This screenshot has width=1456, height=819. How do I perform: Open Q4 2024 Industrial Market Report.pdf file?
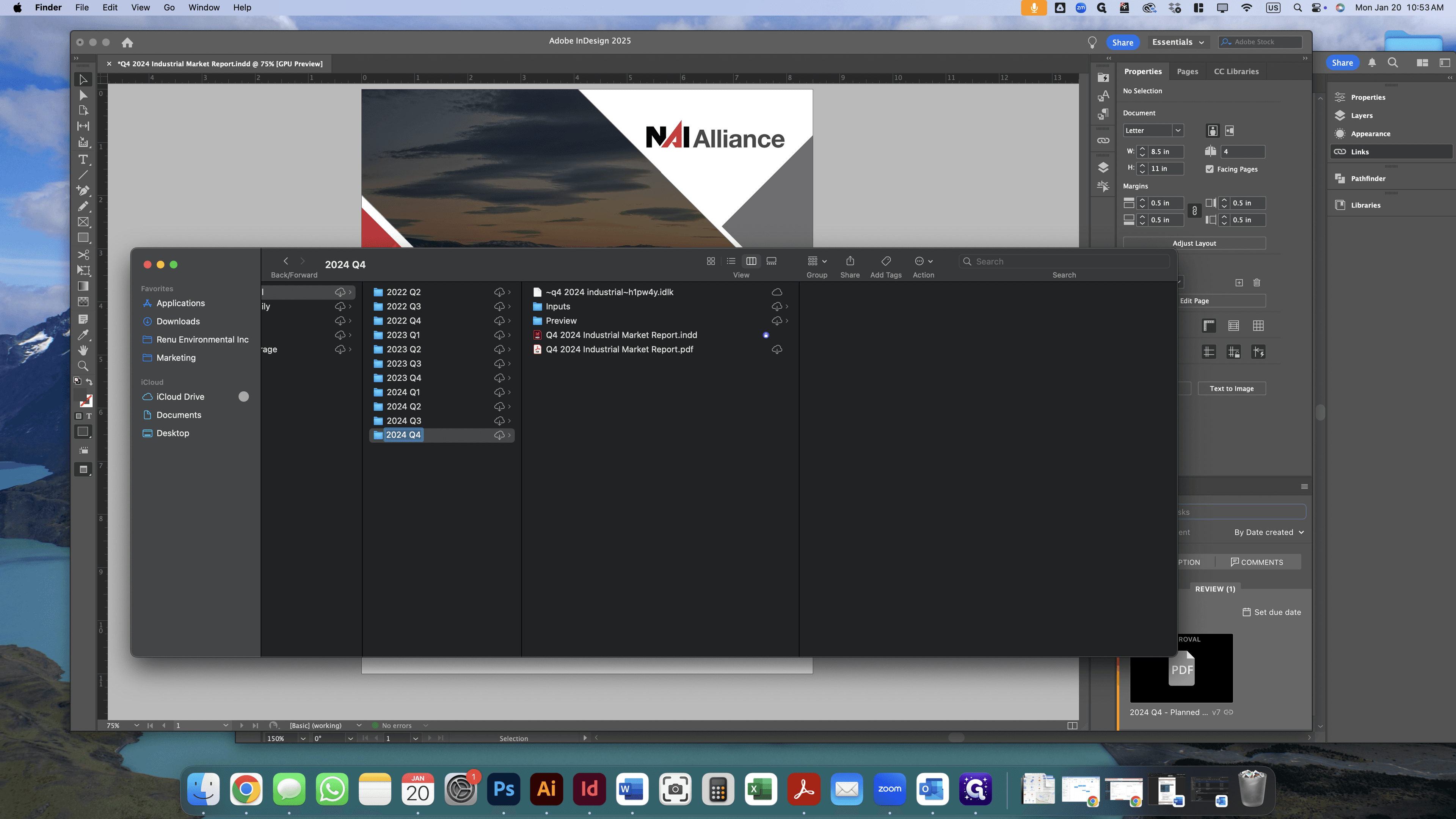(619, 349)
